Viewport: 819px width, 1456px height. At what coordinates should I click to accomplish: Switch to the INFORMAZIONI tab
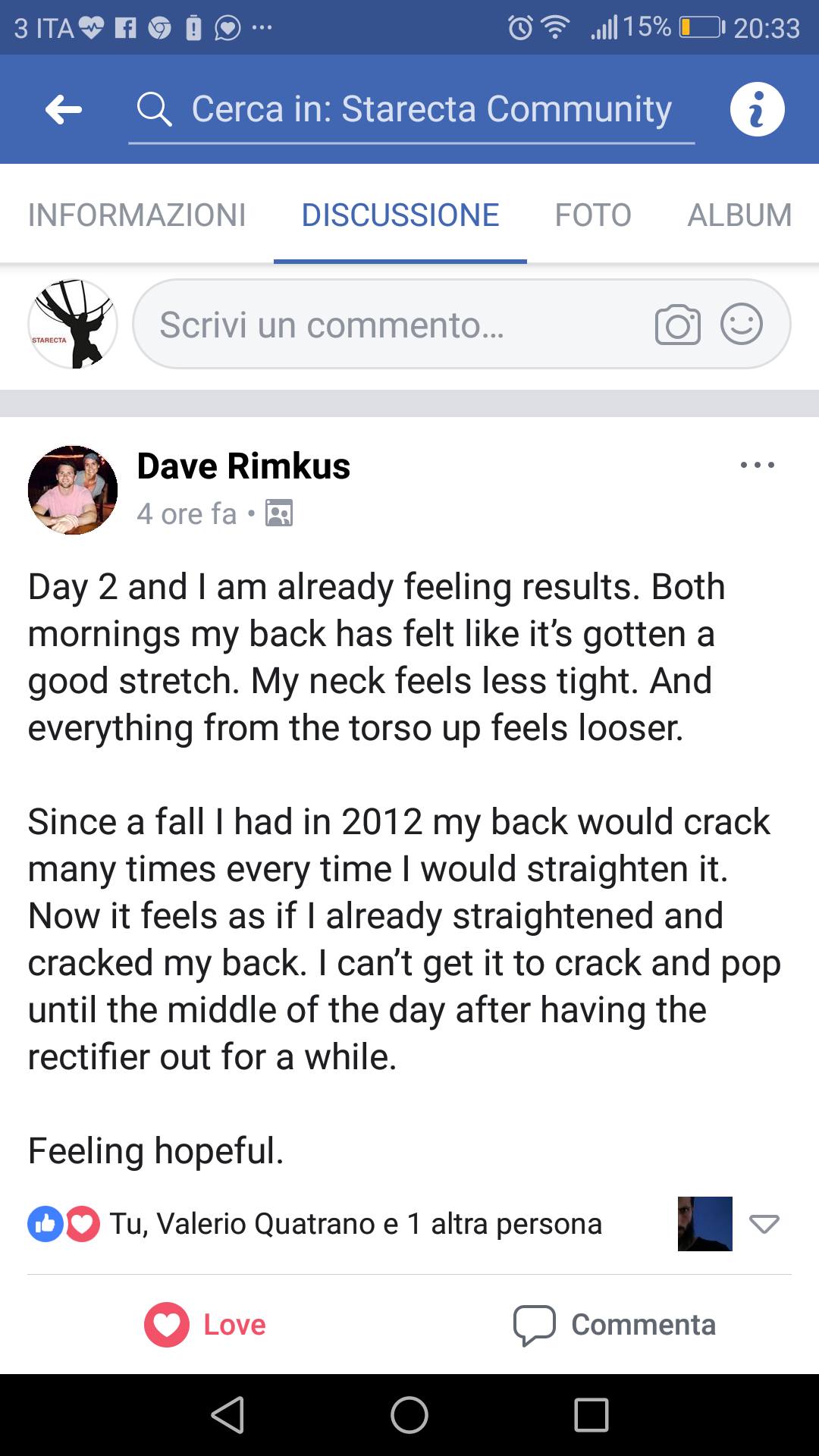pos(136,215)
